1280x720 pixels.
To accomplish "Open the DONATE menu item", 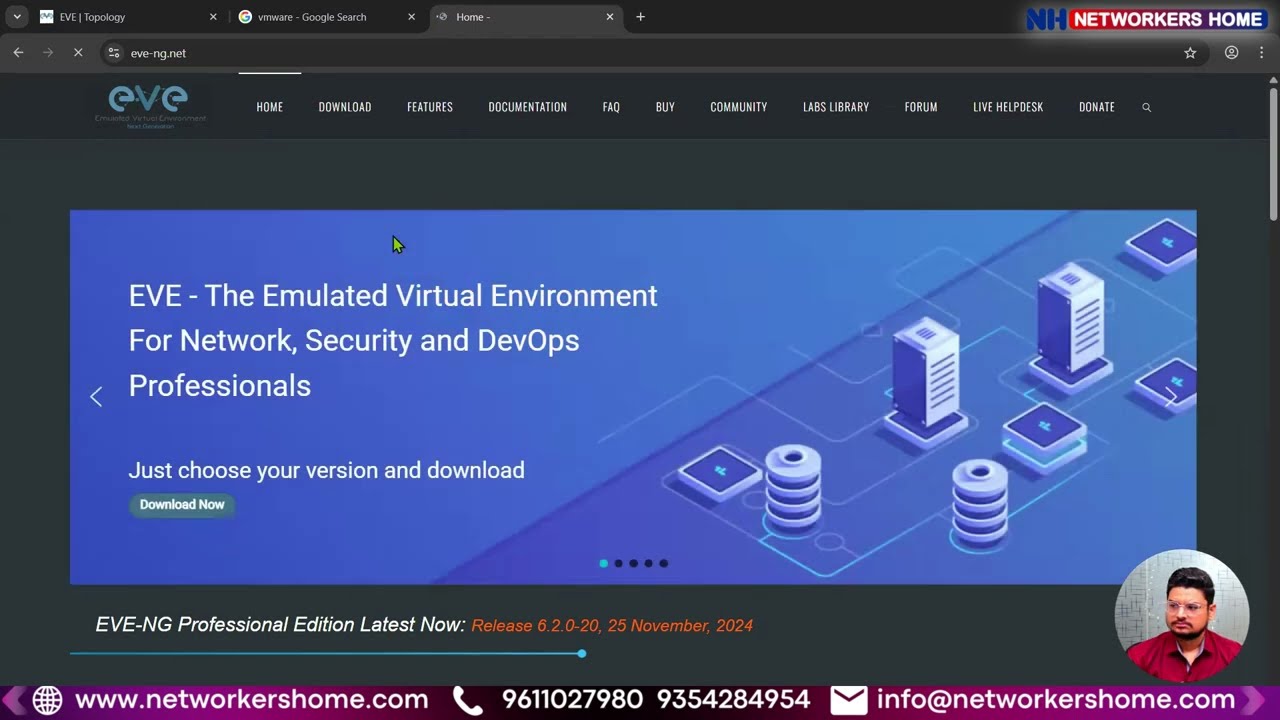I will (1097, 107).
